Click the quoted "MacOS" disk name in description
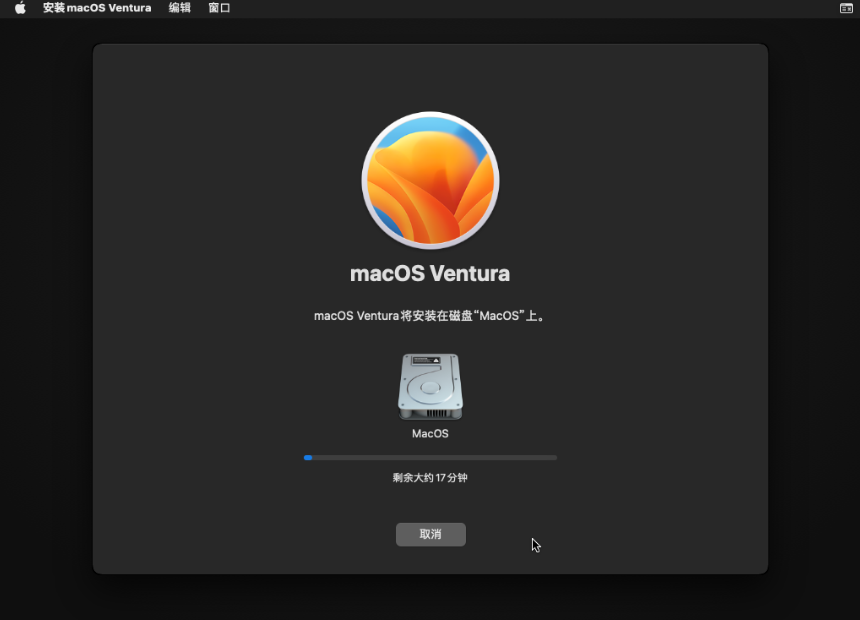This screenshot has width=860, height=620. [500, 316]
